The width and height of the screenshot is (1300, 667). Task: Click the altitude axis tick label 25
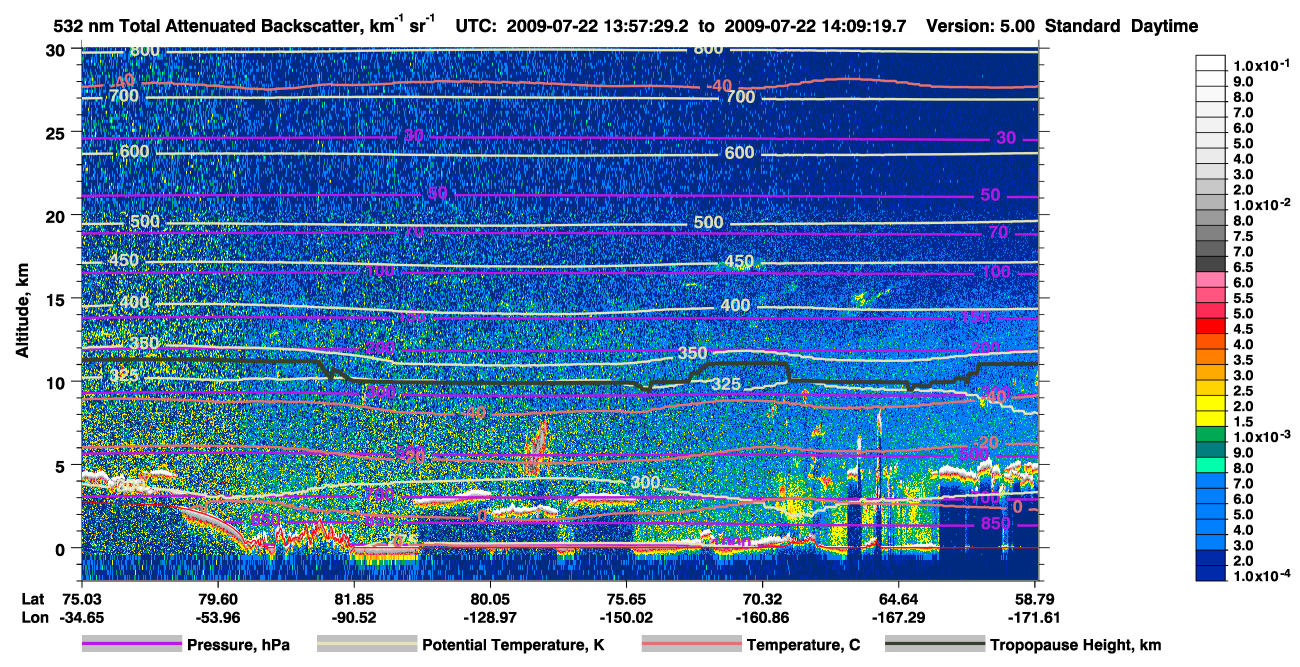pos(58,133)
